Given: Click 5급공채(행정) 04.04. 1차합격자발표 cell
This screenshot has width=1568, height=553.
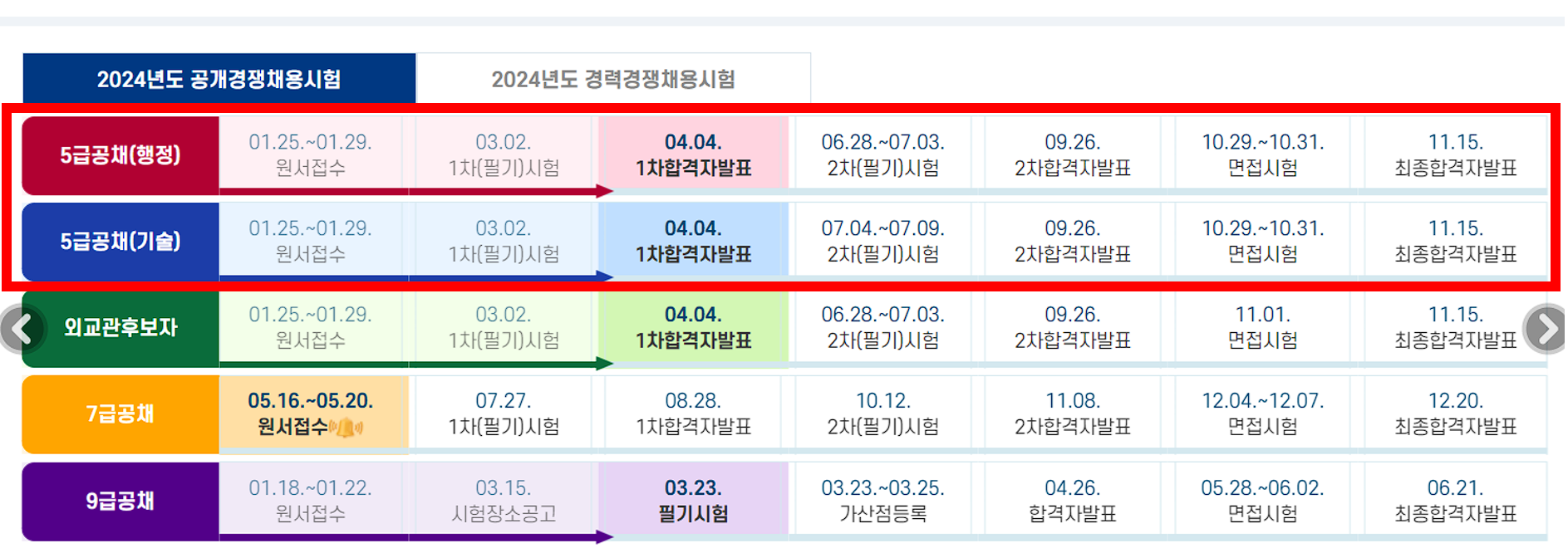Looking at the screenshot, I should click(694, 154).
